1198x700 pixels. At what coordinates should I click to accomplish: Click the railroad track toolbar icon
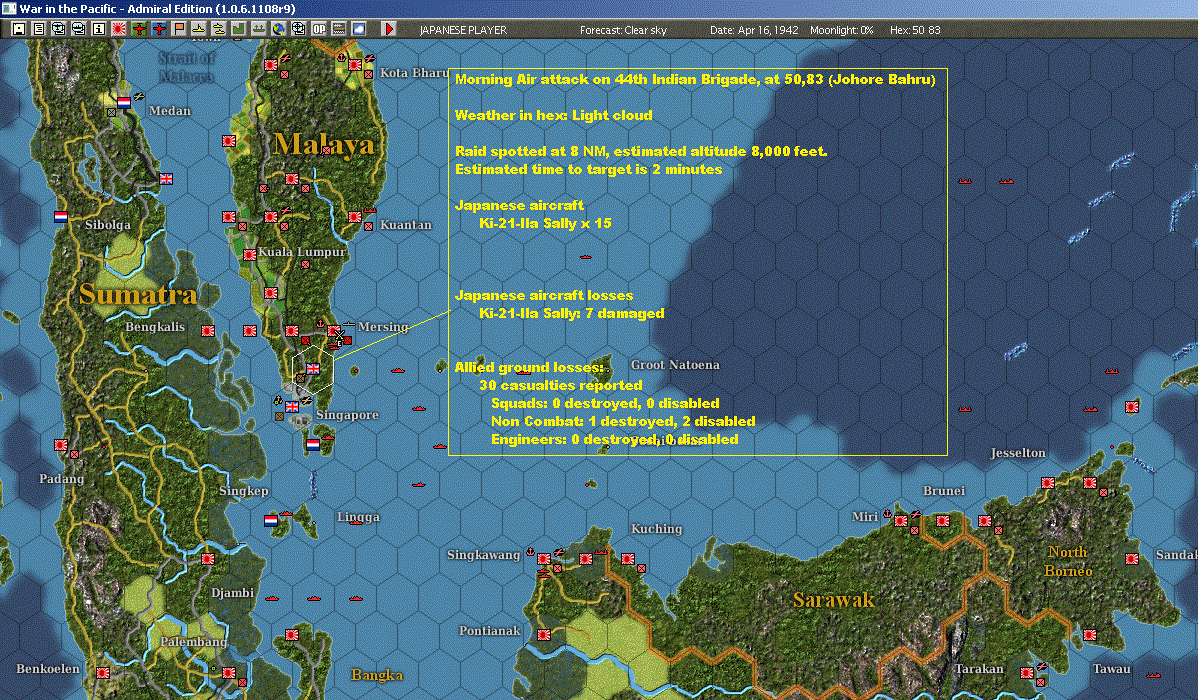[x=338, y=29]
